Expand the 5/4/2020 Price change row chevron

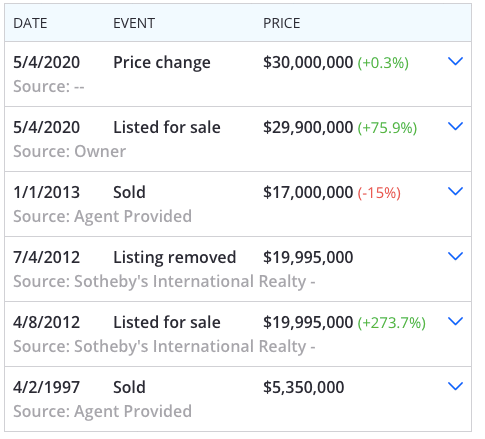tap(455, 61)
